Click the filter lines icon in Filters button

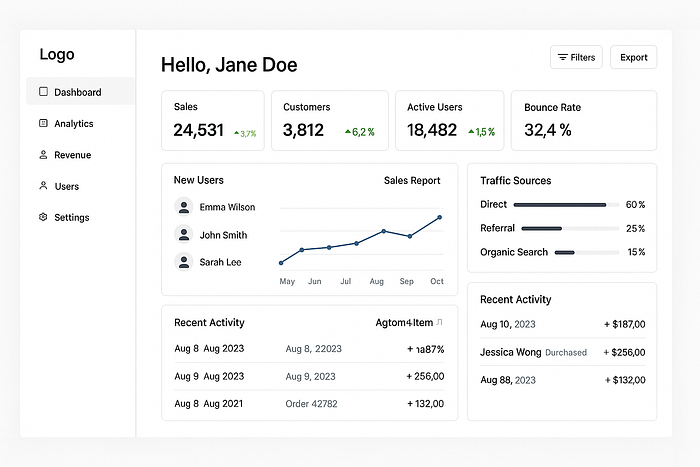tap(562, 57)
